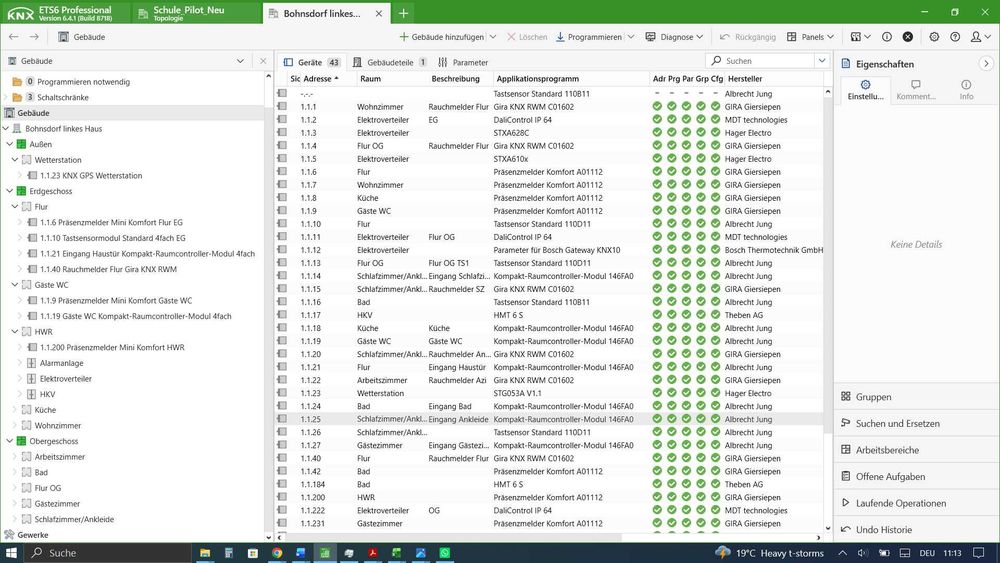Select the Geräte 43 tab
Viewport: 1000px width, 563px height.
point(312,62)
